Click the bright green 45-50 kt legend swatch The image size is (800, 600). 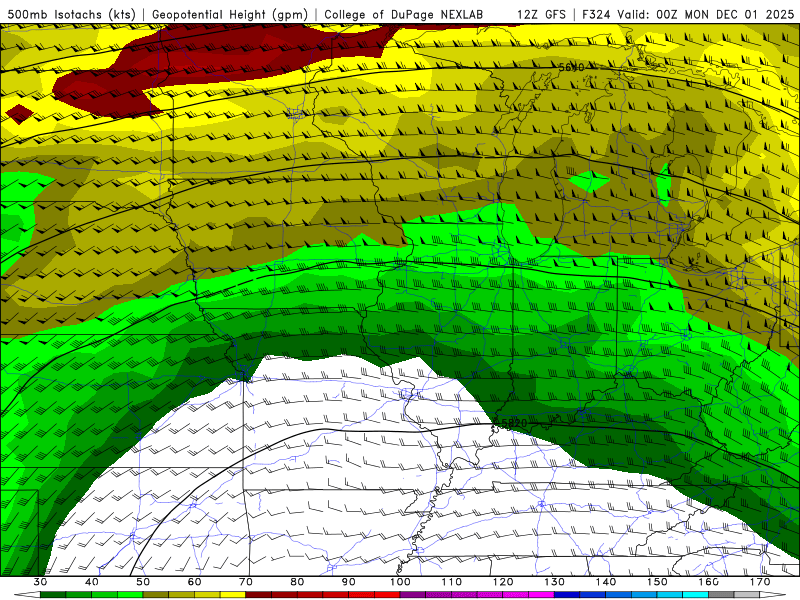click(x=130, y=595)
